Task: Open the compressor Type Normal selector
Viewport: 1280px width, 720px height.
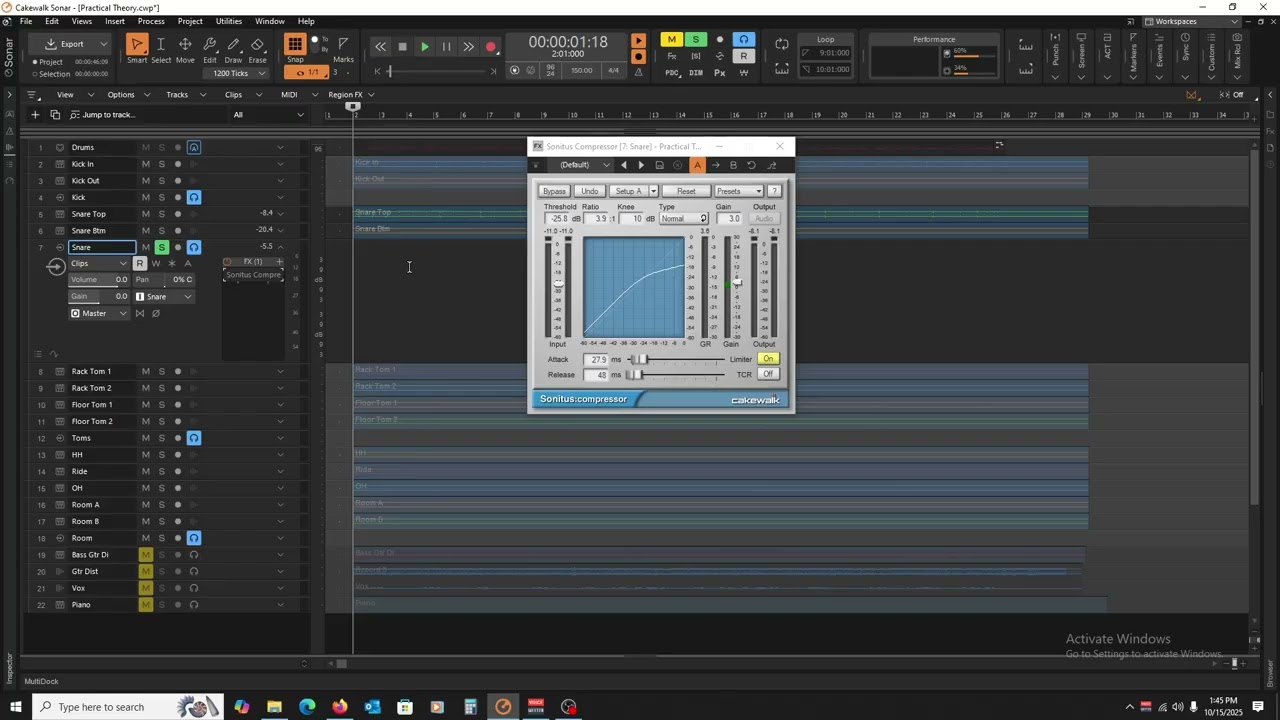Action: click(x=683, y=219)
